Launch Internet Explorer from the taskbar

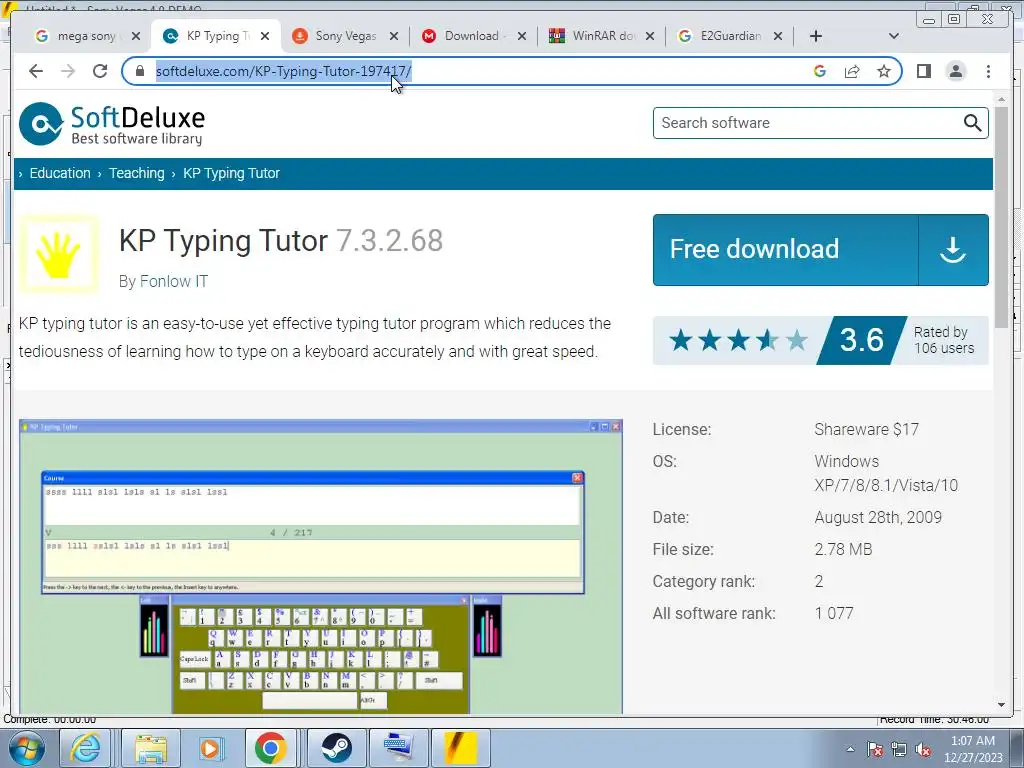tap(86, 748)
